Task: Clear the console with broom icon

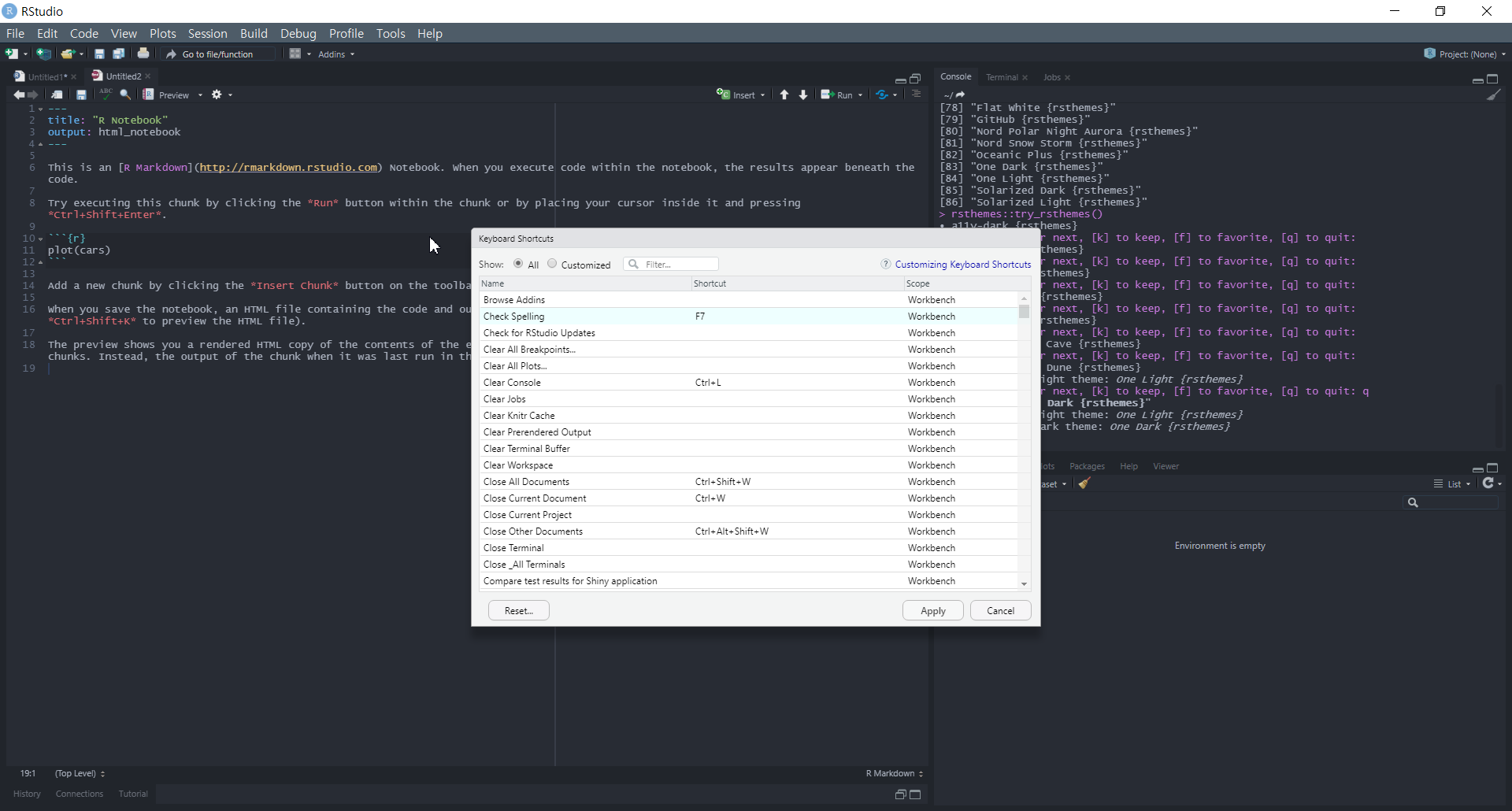Action: (x=1494, y=95)
